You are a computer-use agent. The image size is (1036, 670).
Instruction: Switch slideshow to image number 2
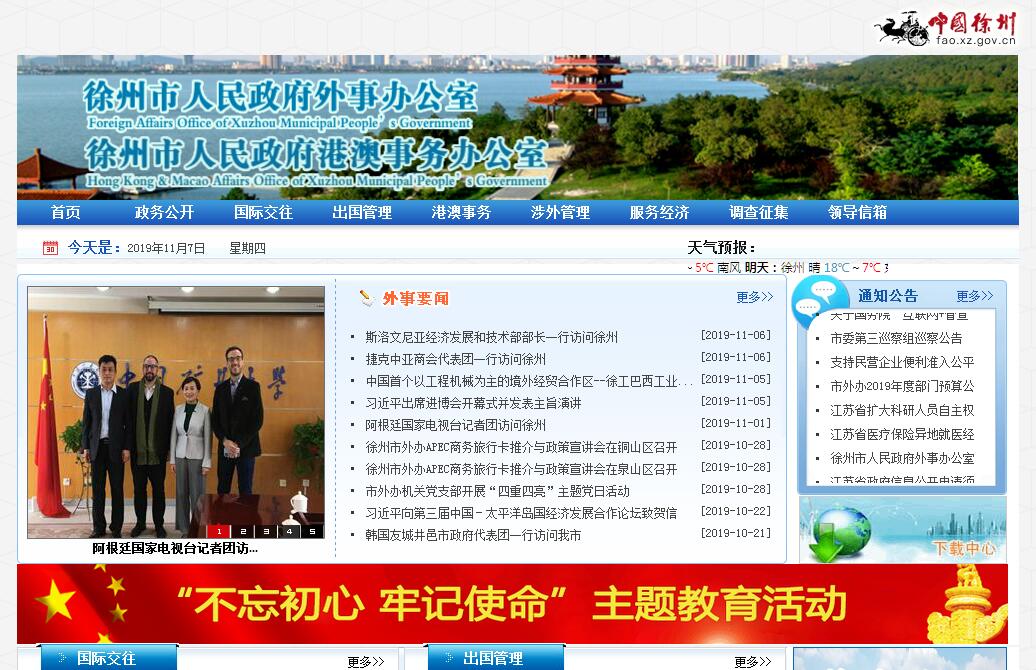click(x=241, y=531)
